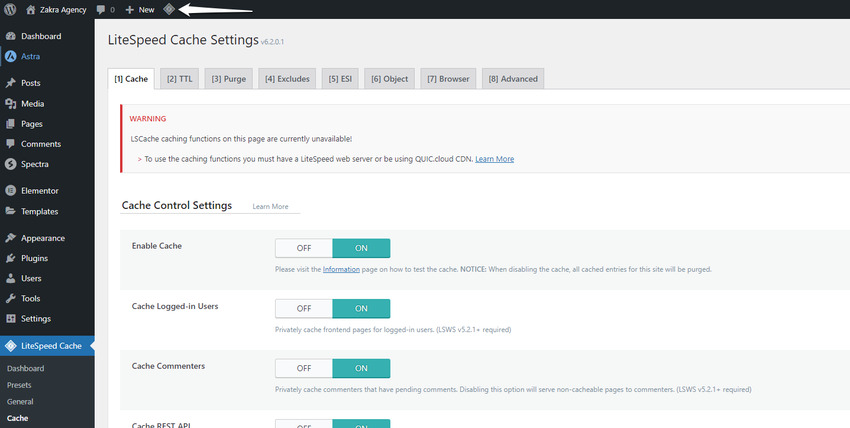This screenshot has height=428, width=850.
Task: Set Cache Logged-in Users to OFF
Action: tap(303, 308)
